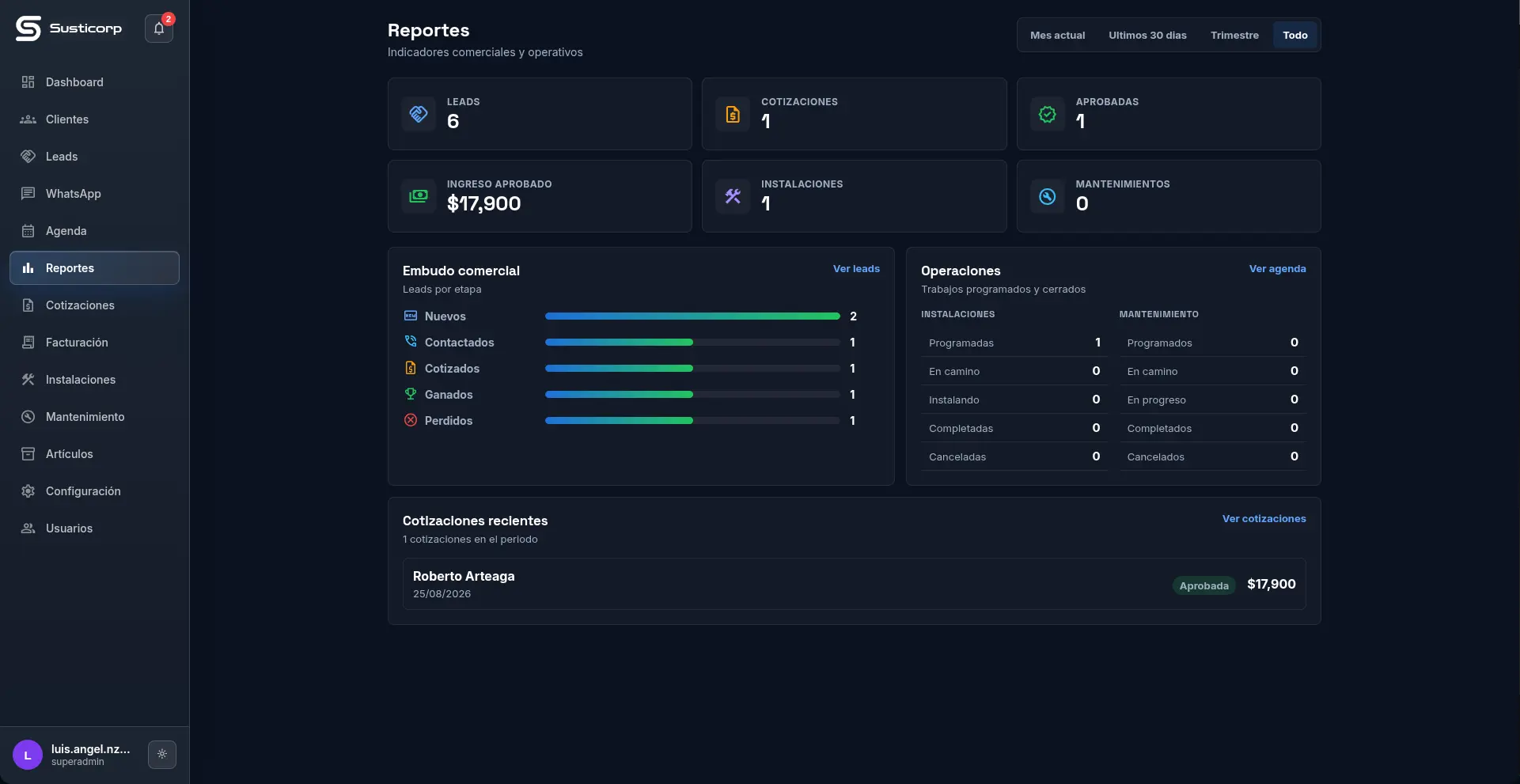Switch period to Ultimos 30 dias
The width and height of the screenshot is (1520, 784).
1147,35
